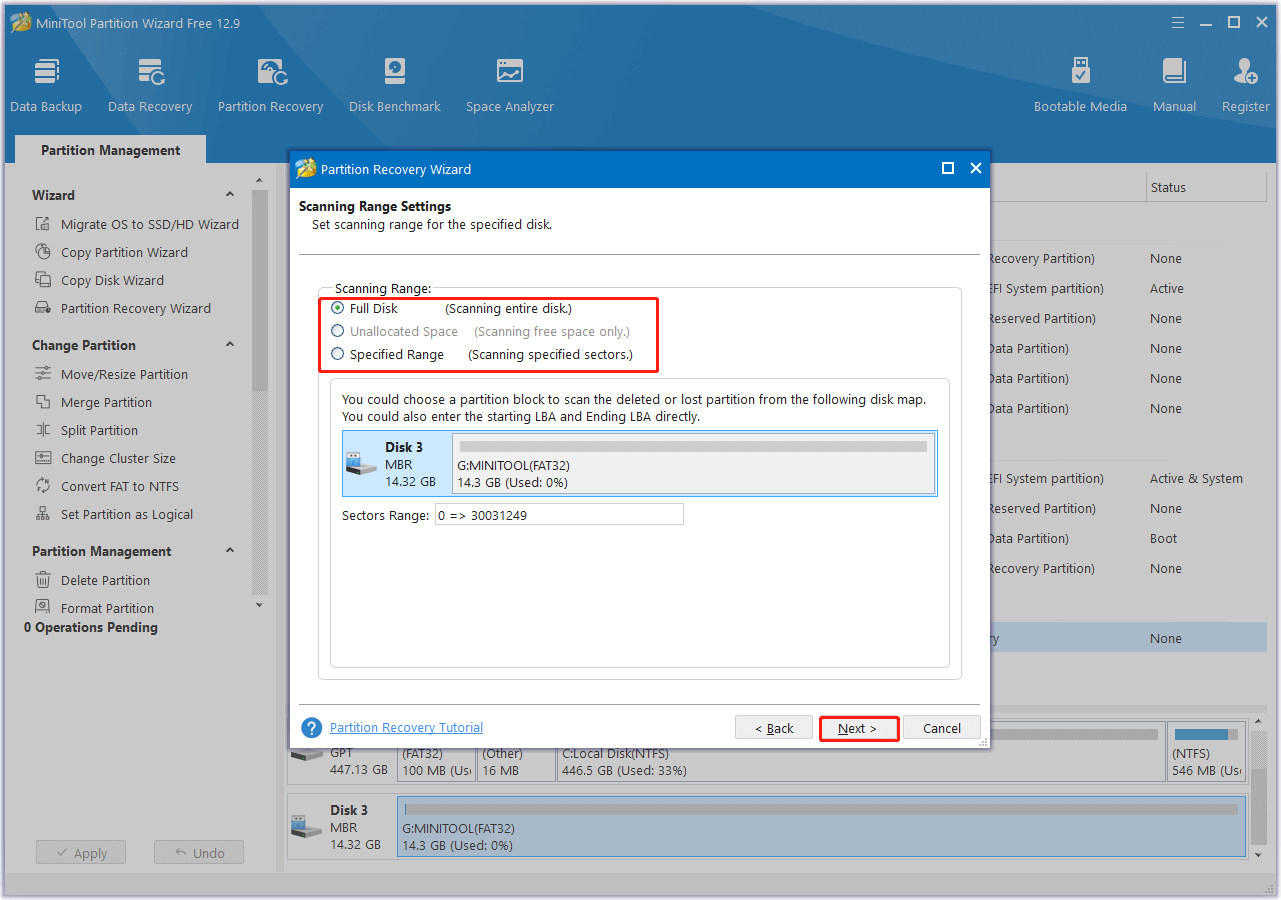Select the Unallocated Space option
The image size is (1281, 900).
tap(337, 331)
